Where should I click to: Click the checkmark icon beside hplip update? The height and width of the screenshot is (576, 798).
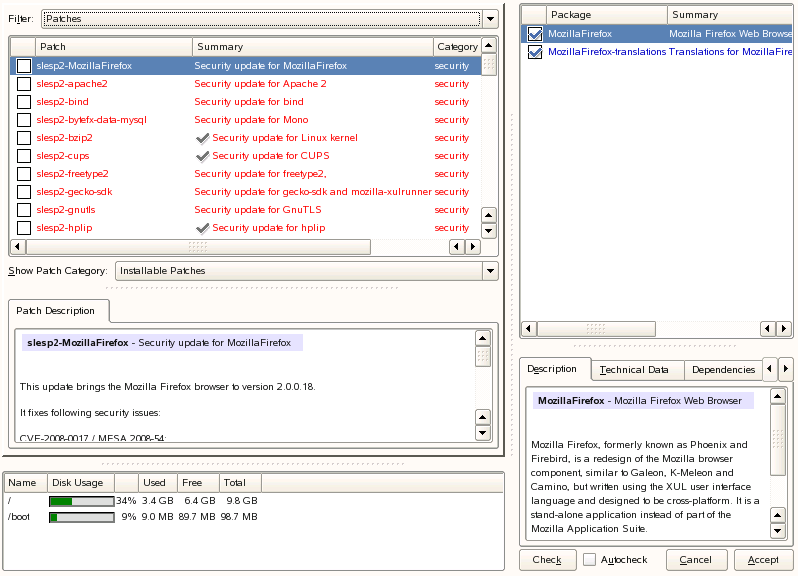tap(203, 228)
